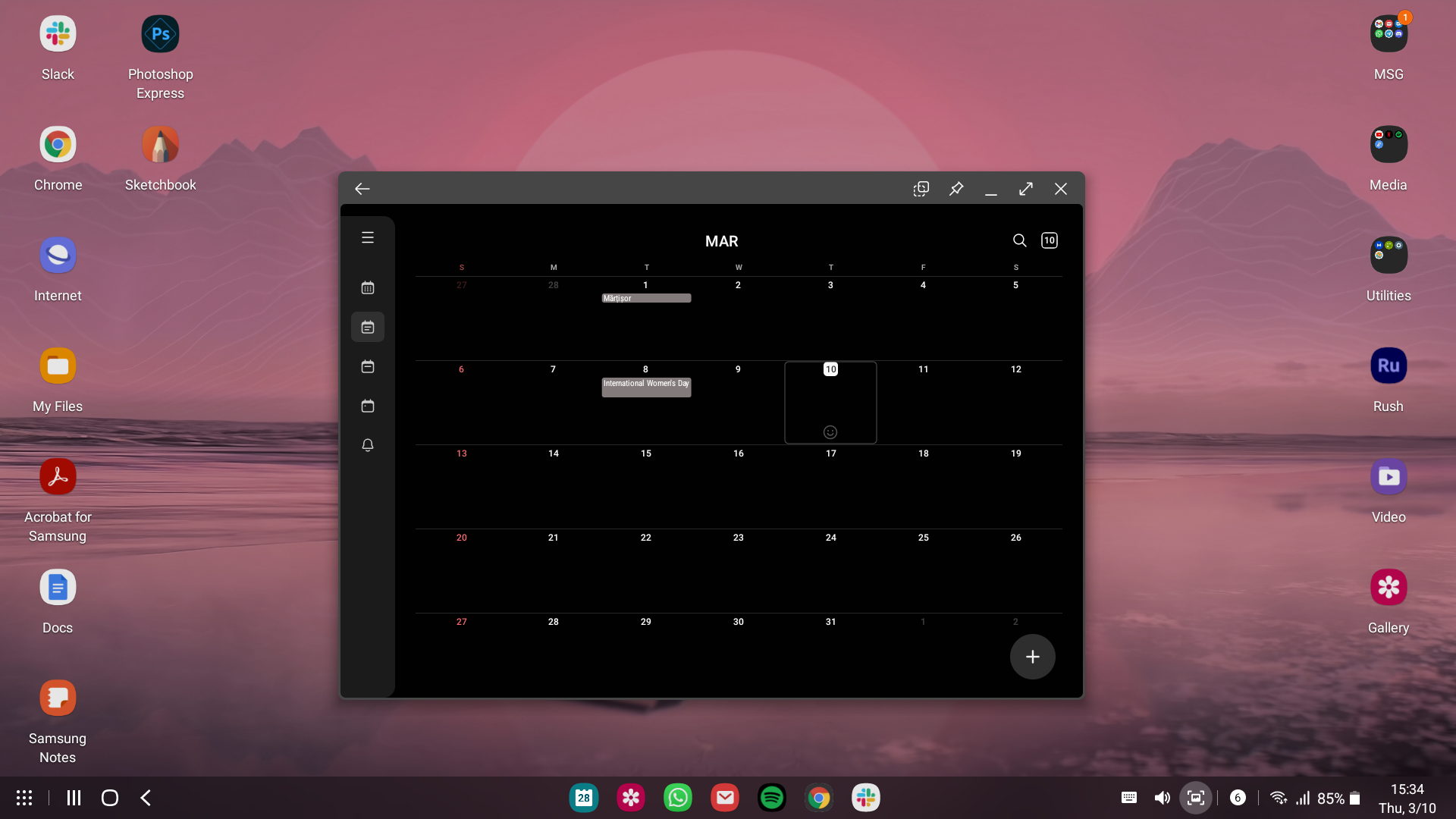
Task: Add new event with plus button
Action: [x=1032, y=657]
